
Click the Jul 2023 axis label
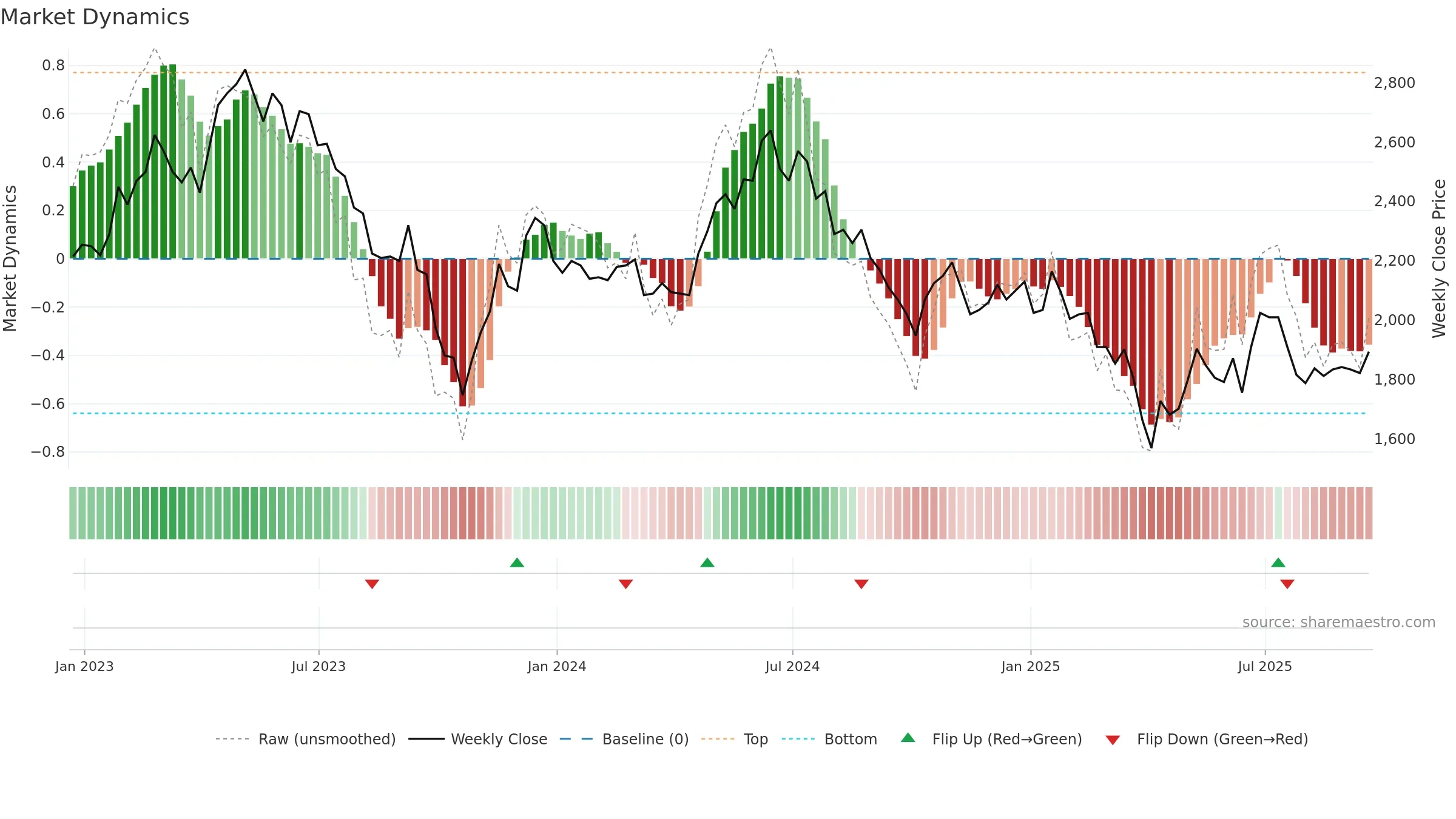pos(318,666)
